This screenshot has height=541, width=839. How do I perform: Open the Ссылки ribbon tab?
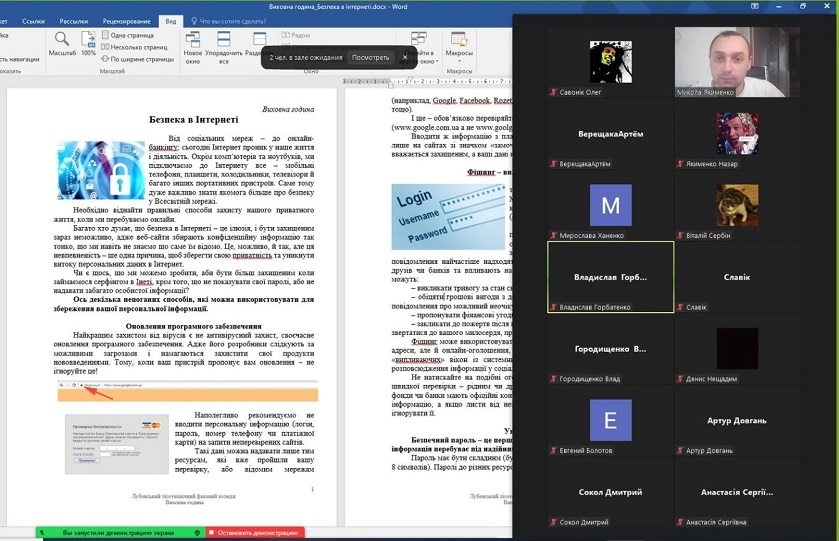coord(33,21)
